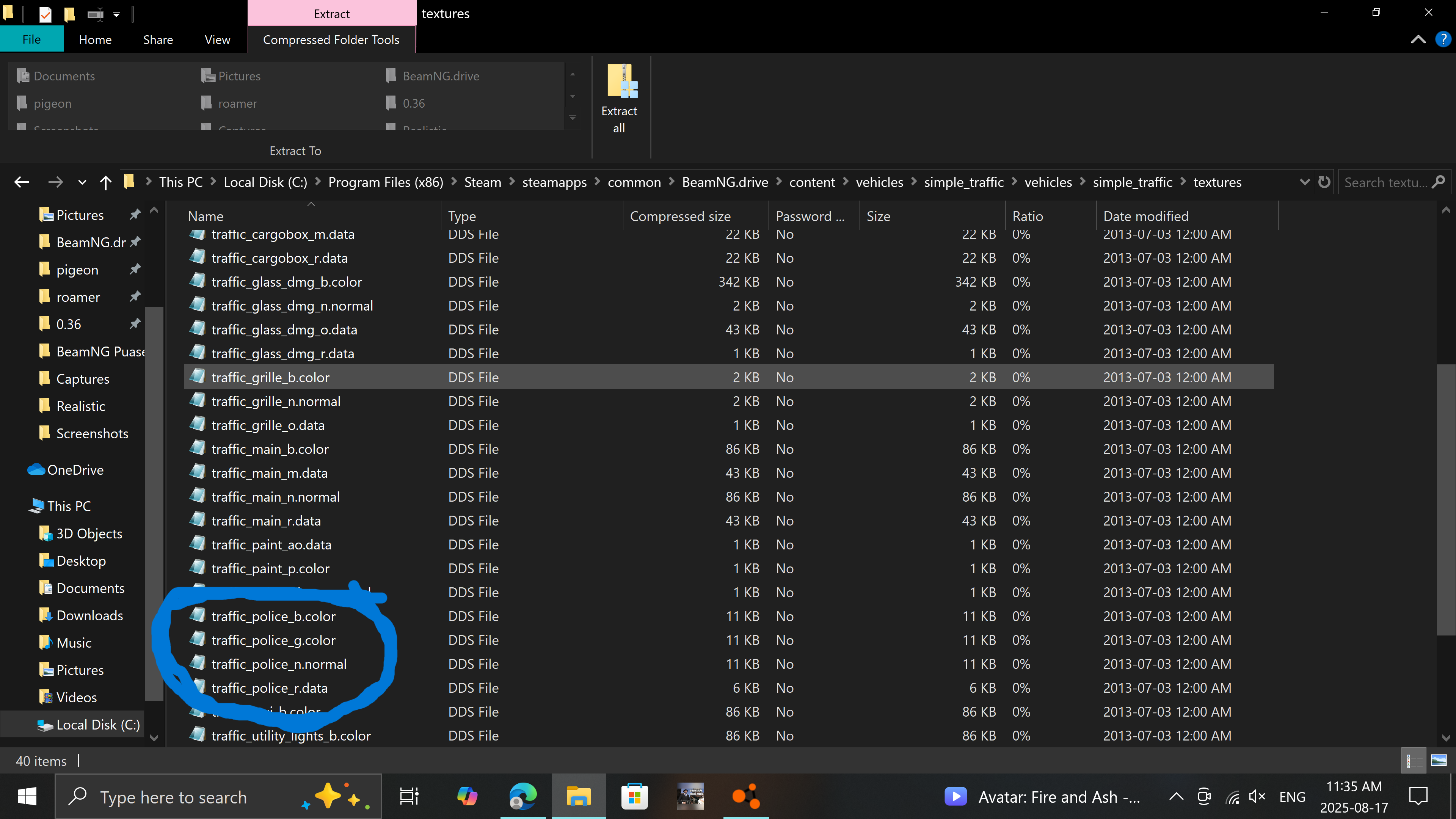
Task: Click the traffic_police_b.color file icon
Action: coord(197,615)
